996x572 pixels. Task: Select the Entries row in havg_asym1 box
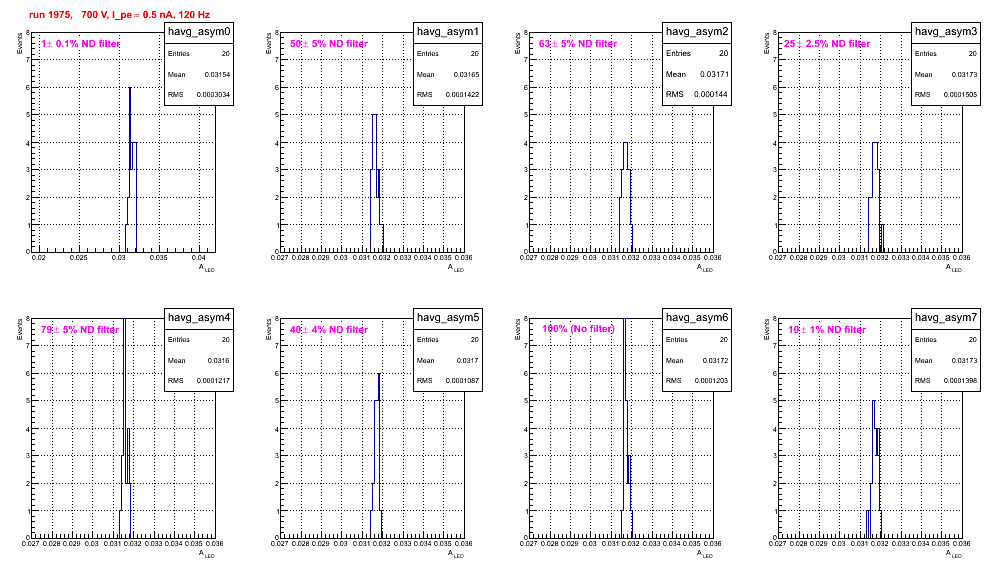(x=448, y=54)
